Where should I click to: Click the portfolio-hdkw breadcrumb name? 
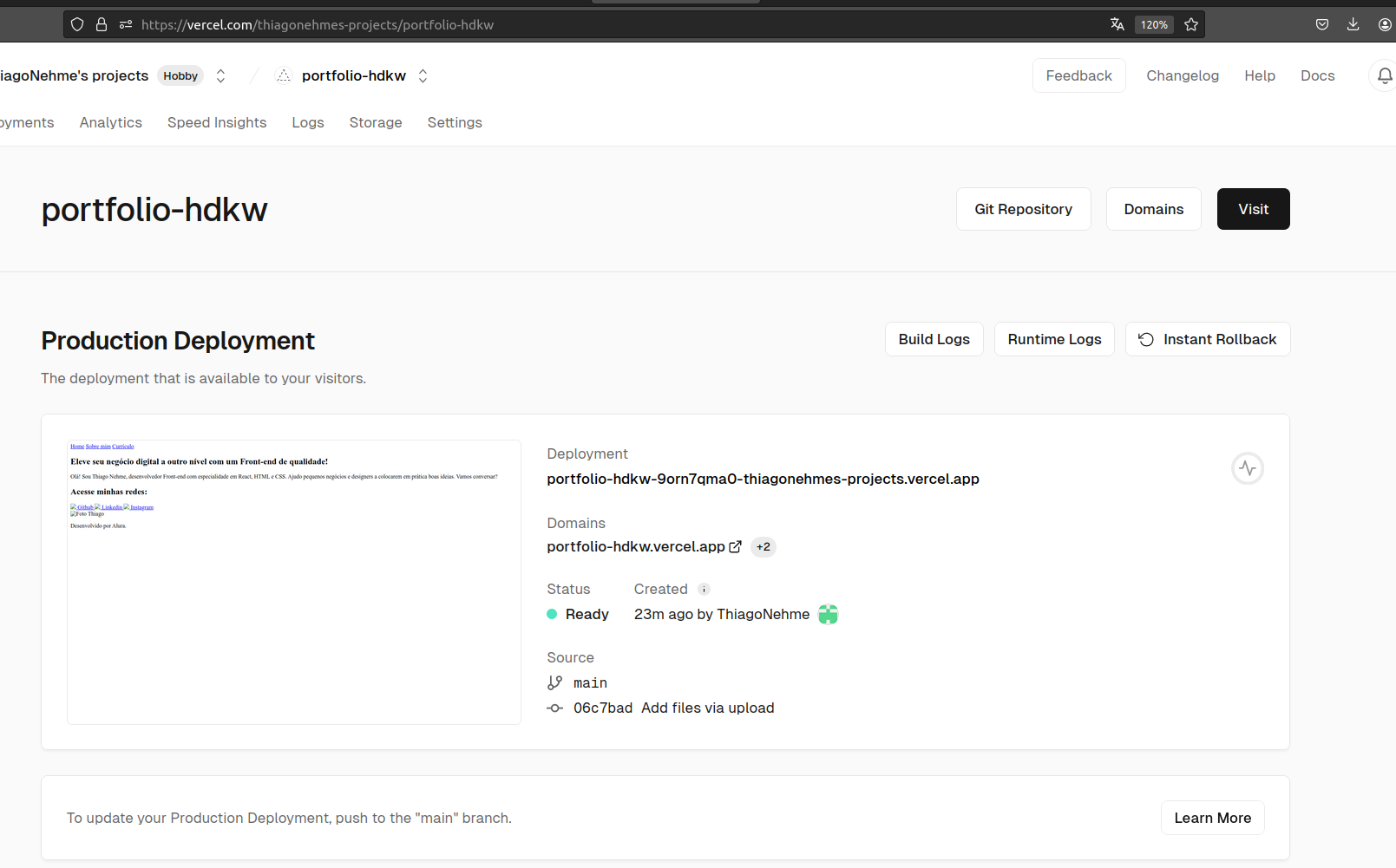354,75
